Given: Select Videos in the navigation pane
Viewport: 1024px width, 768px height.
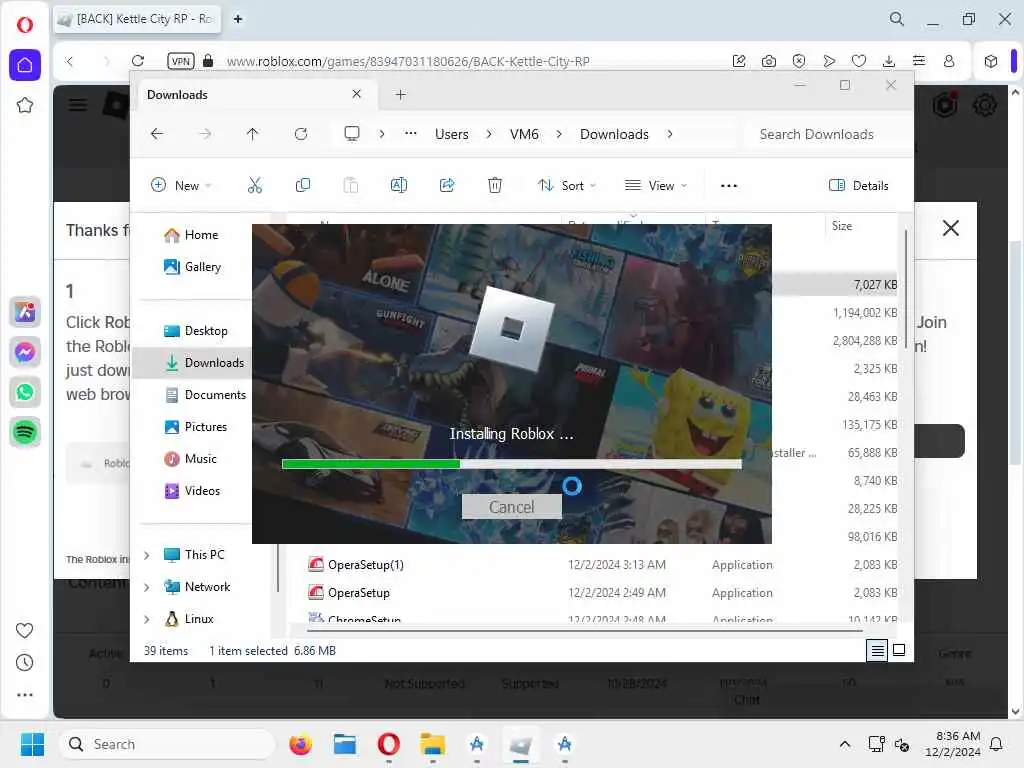Looking at the screenshot, I should click(x=193, y=490).
